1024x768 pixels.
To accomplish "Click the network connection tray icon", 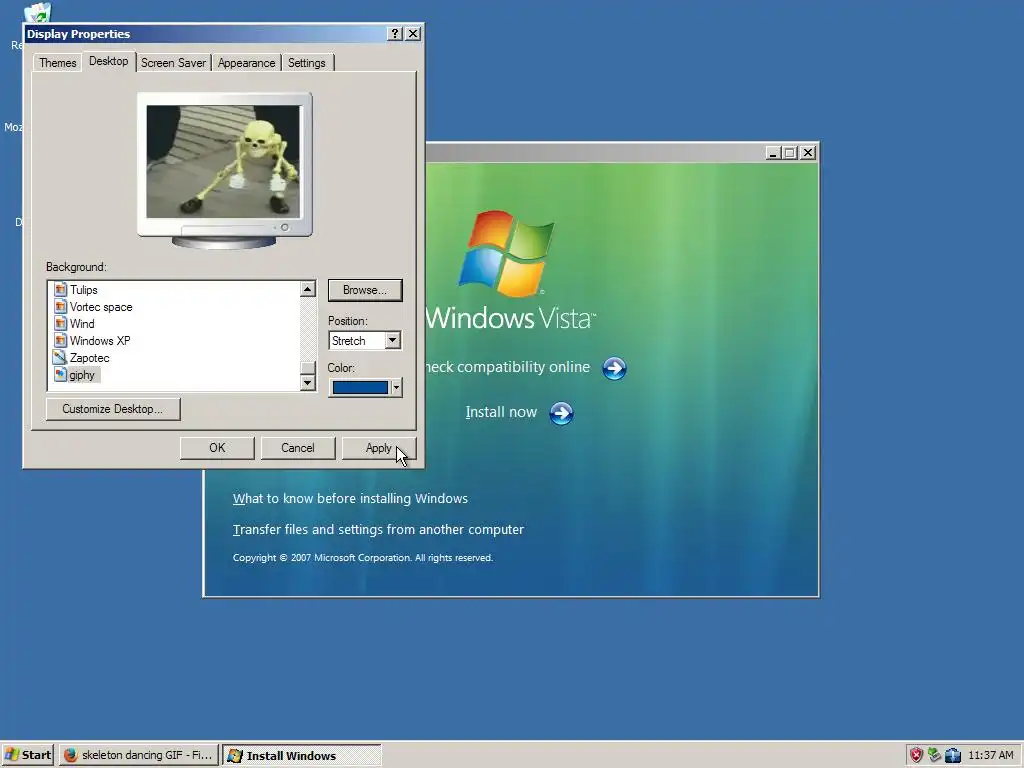I will click(x=953, y=755).
